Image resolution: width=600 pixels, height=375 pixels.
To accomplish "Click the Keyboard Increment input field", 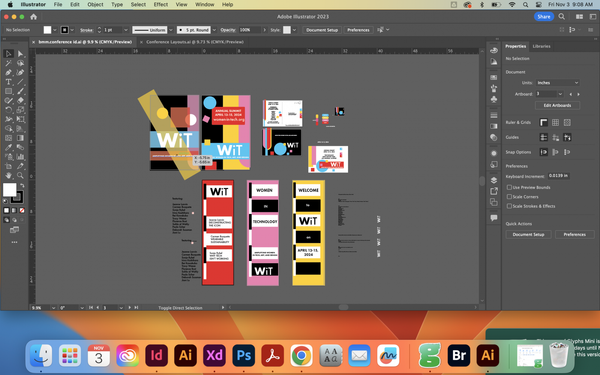I will click(x=558, y=176).
